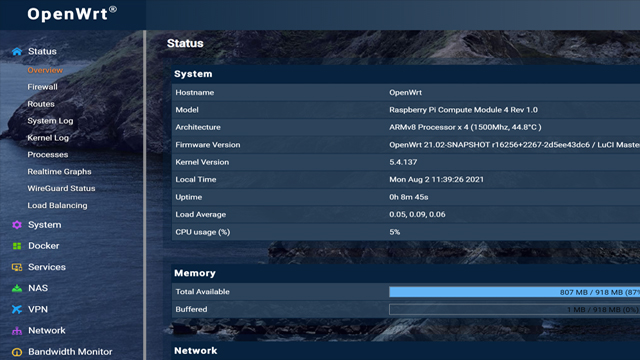
Task: Expand the NAS menu section
Action: point(38,288)
